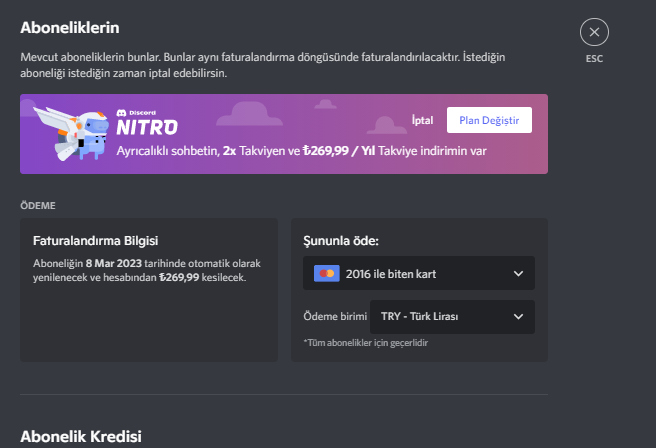Click the chevron arrow of the card dropdown
The width and height of the screenshot is (656, 448).
tap(518, 274)
